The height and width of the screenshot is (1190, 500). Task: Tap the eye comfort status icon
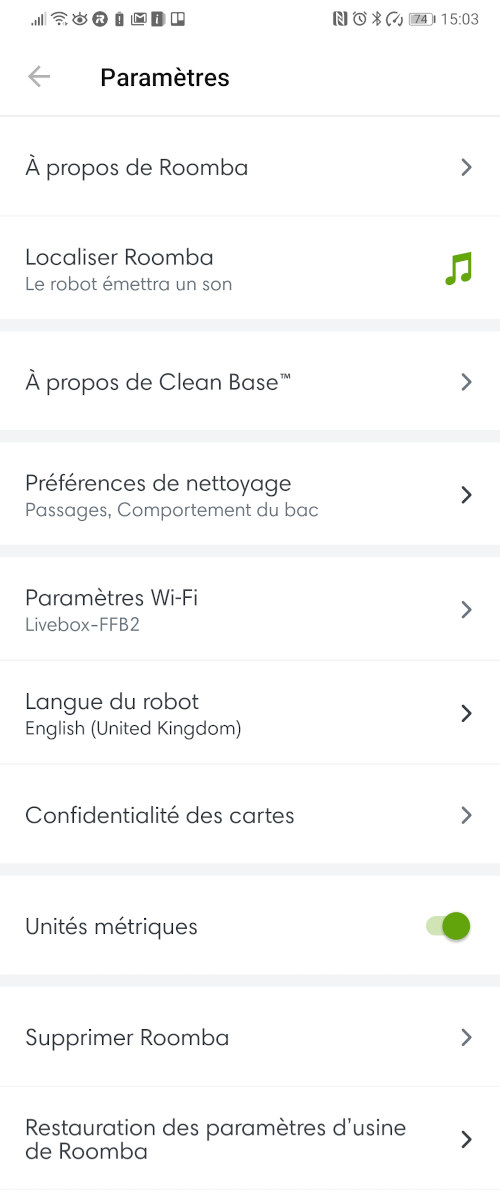[x=80, y=20]
